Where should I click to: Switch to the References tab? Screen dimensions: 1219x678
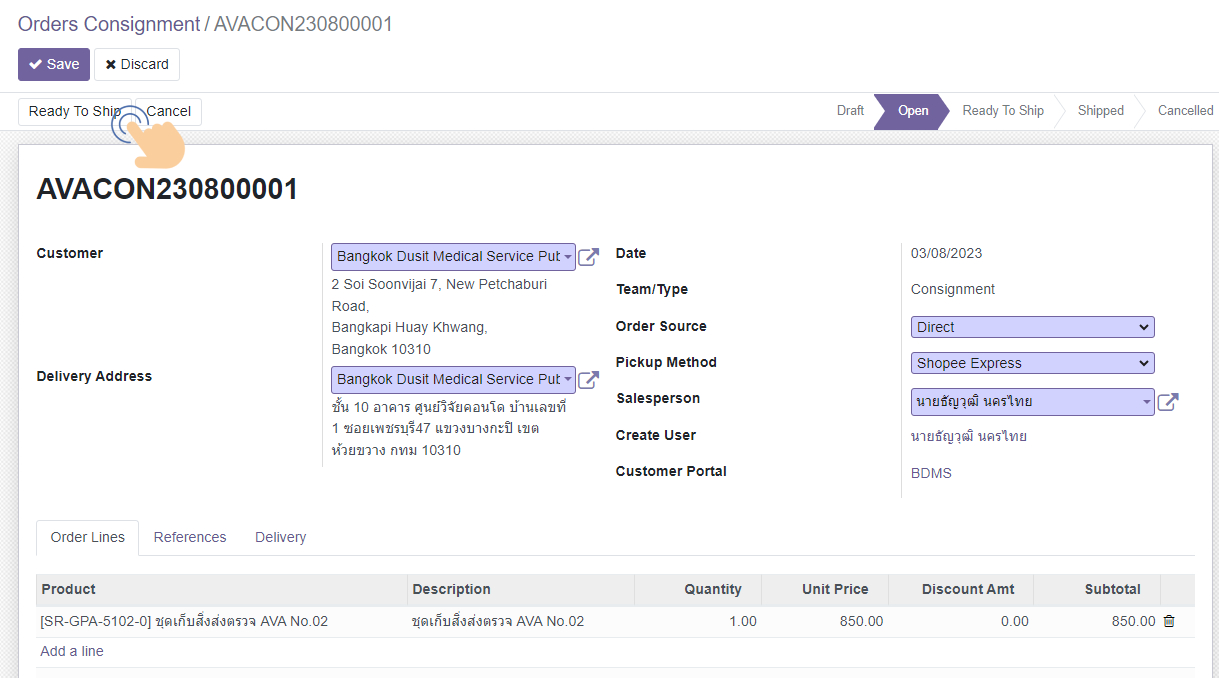(x=190, y=537)
